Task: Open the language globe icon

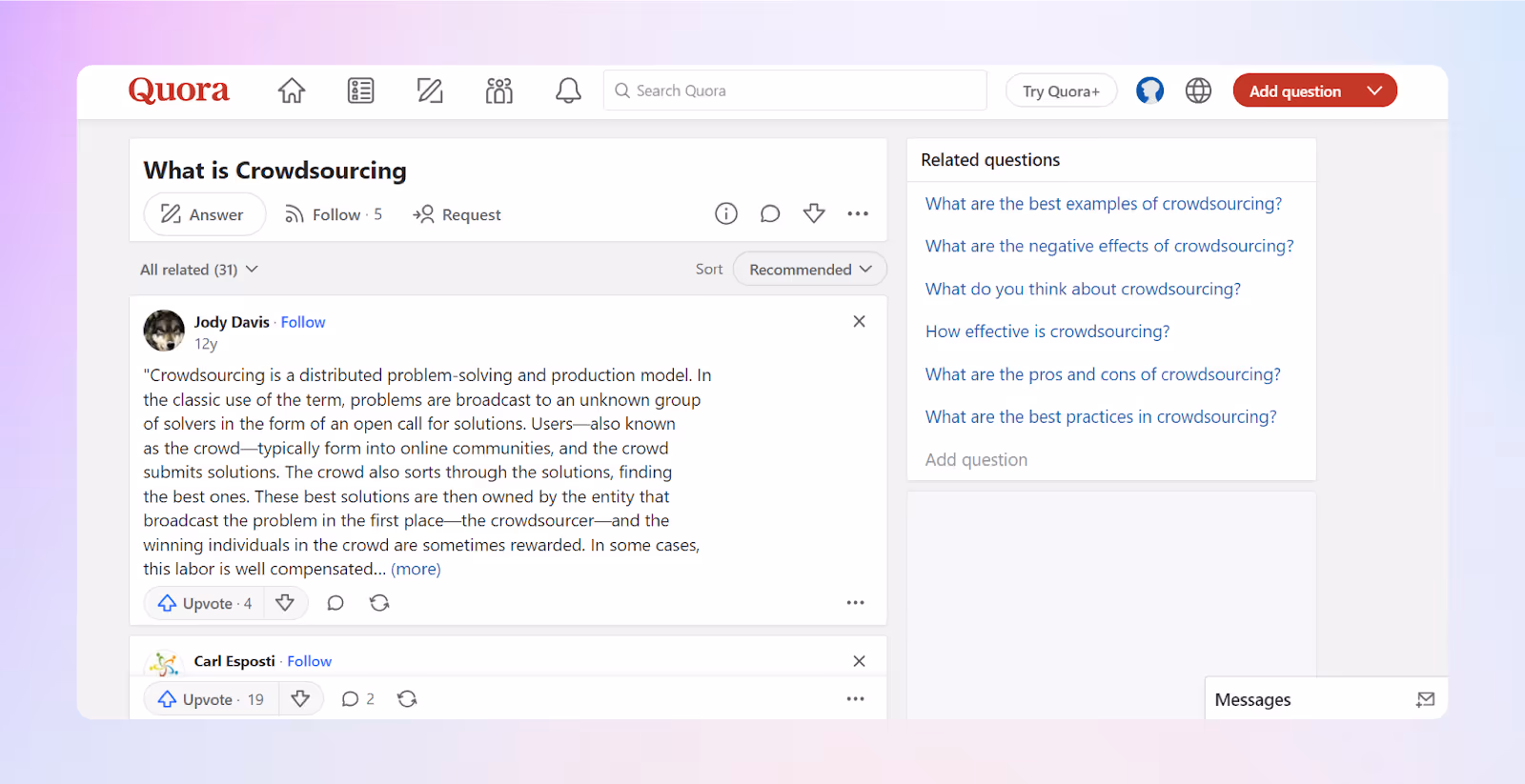Action: 1198,90
